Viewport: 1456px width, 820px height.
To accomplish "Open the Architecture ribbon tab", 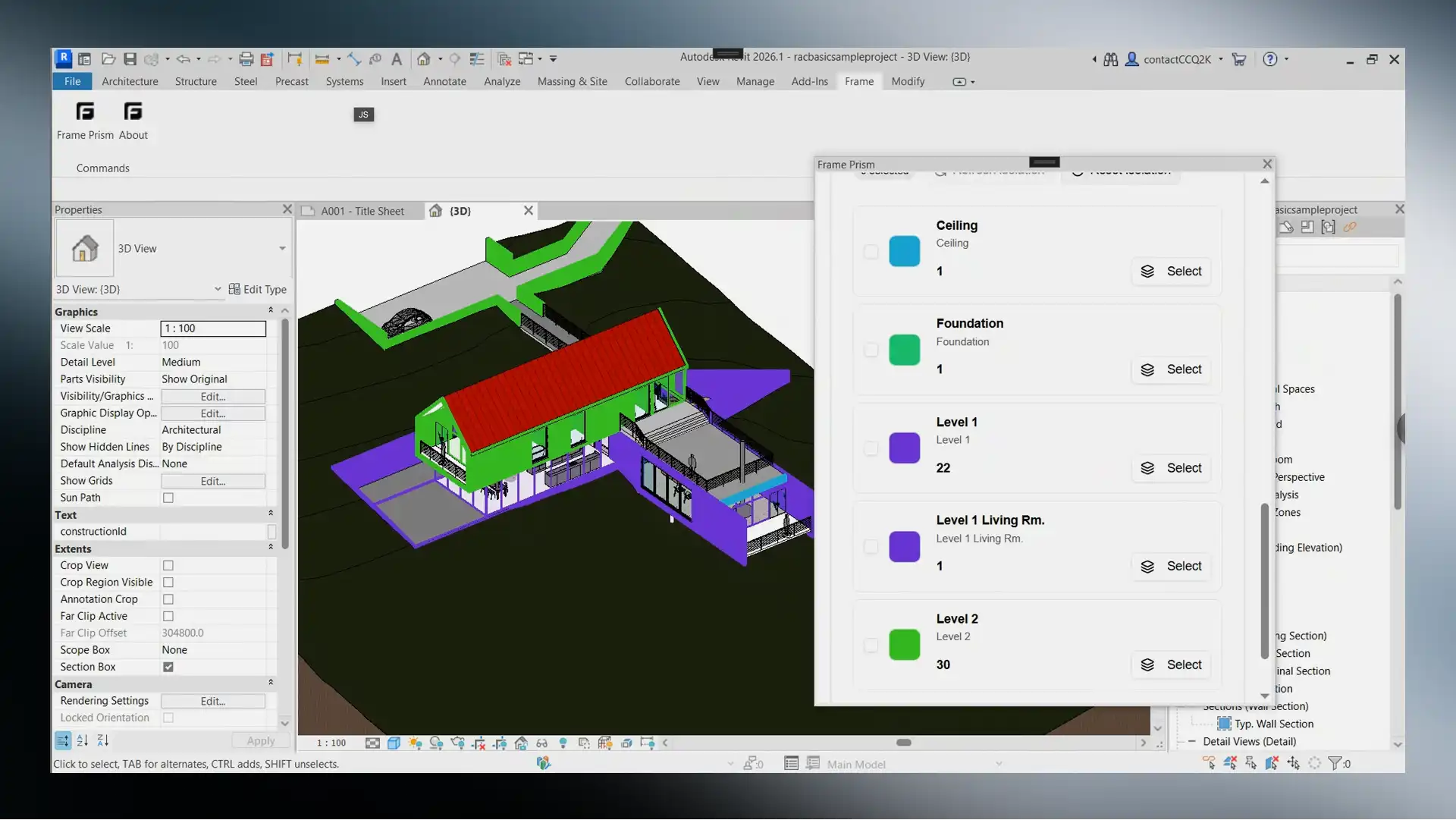I will point(130,81).
